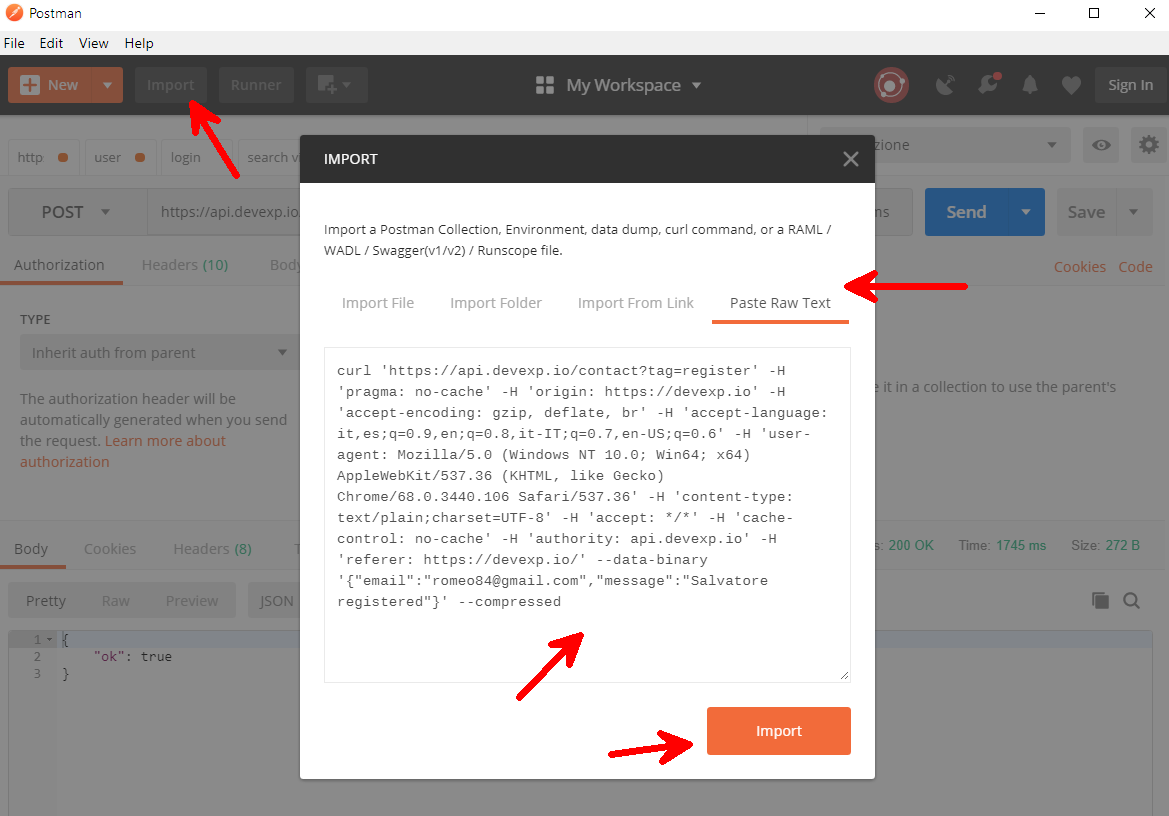1169x816 pixels.
Task: Expand the Save button dropdown arrow
Action: pyautogui.click(x=1133, y=212)
